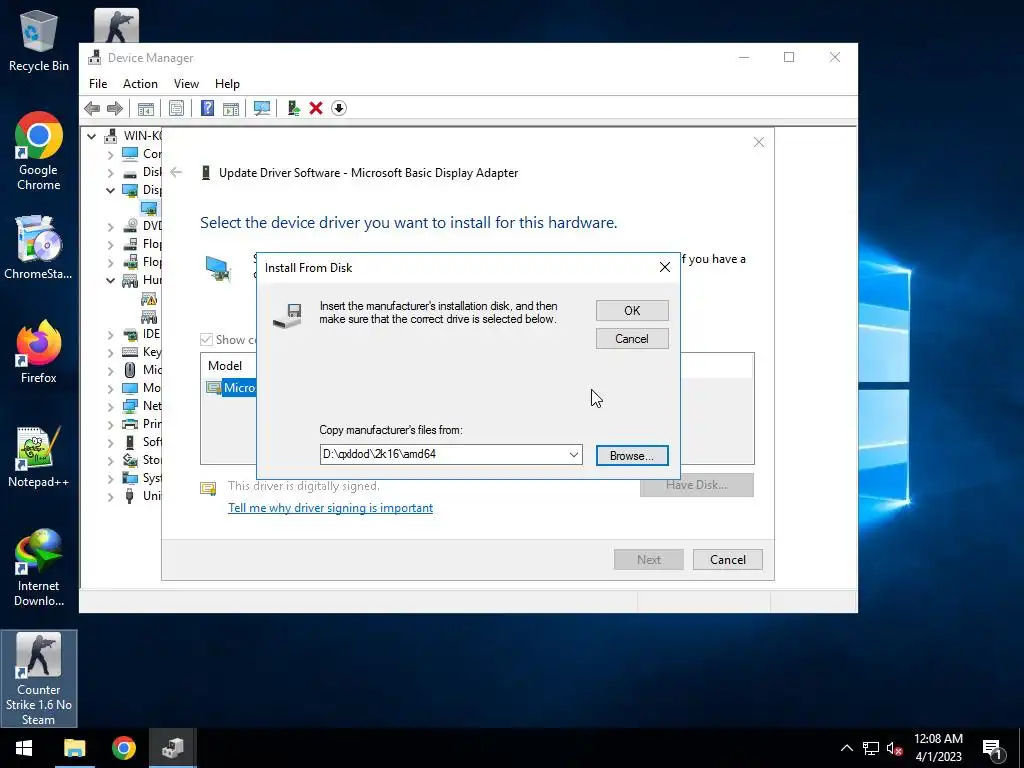The width and height of the screenshot is (1024, 768).
Task: Expand the DVD drives tree node
Action: click(x=110, y=226)
